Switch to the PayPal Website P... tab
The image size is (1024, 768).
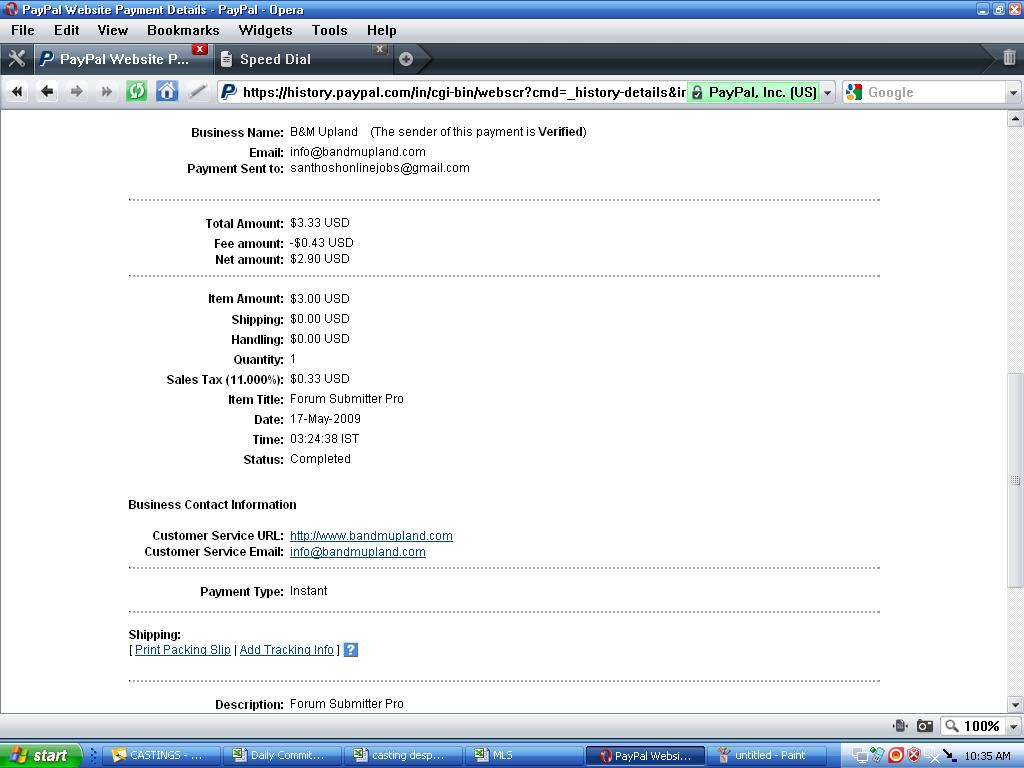pyautogui.click(x=124, y=59)
